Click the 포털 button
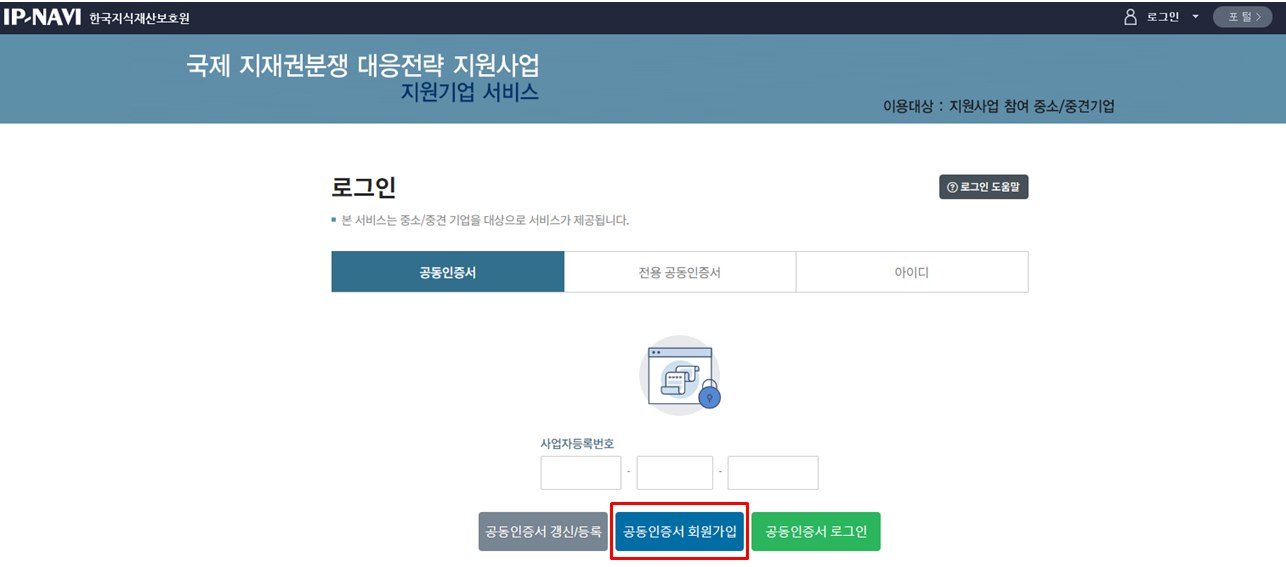1286x567 pixels. (1242, 17)
